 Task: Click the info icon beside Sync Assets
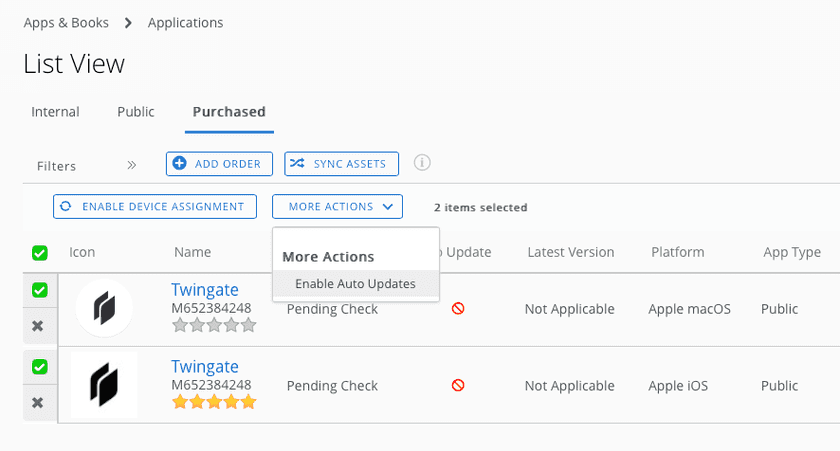(x=423, y=163)
